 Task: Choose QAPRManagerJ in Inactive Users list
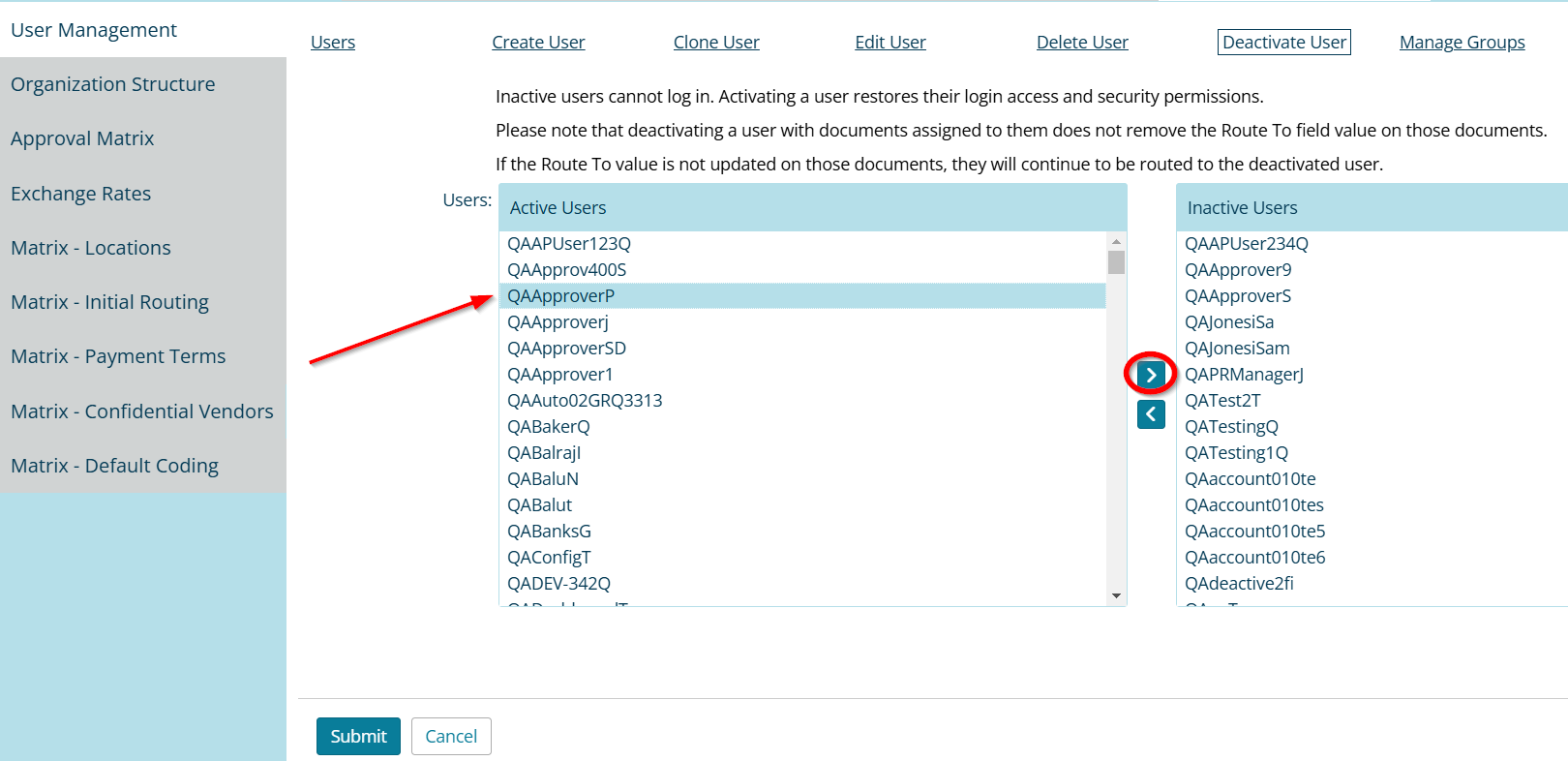coord(1244,375)
